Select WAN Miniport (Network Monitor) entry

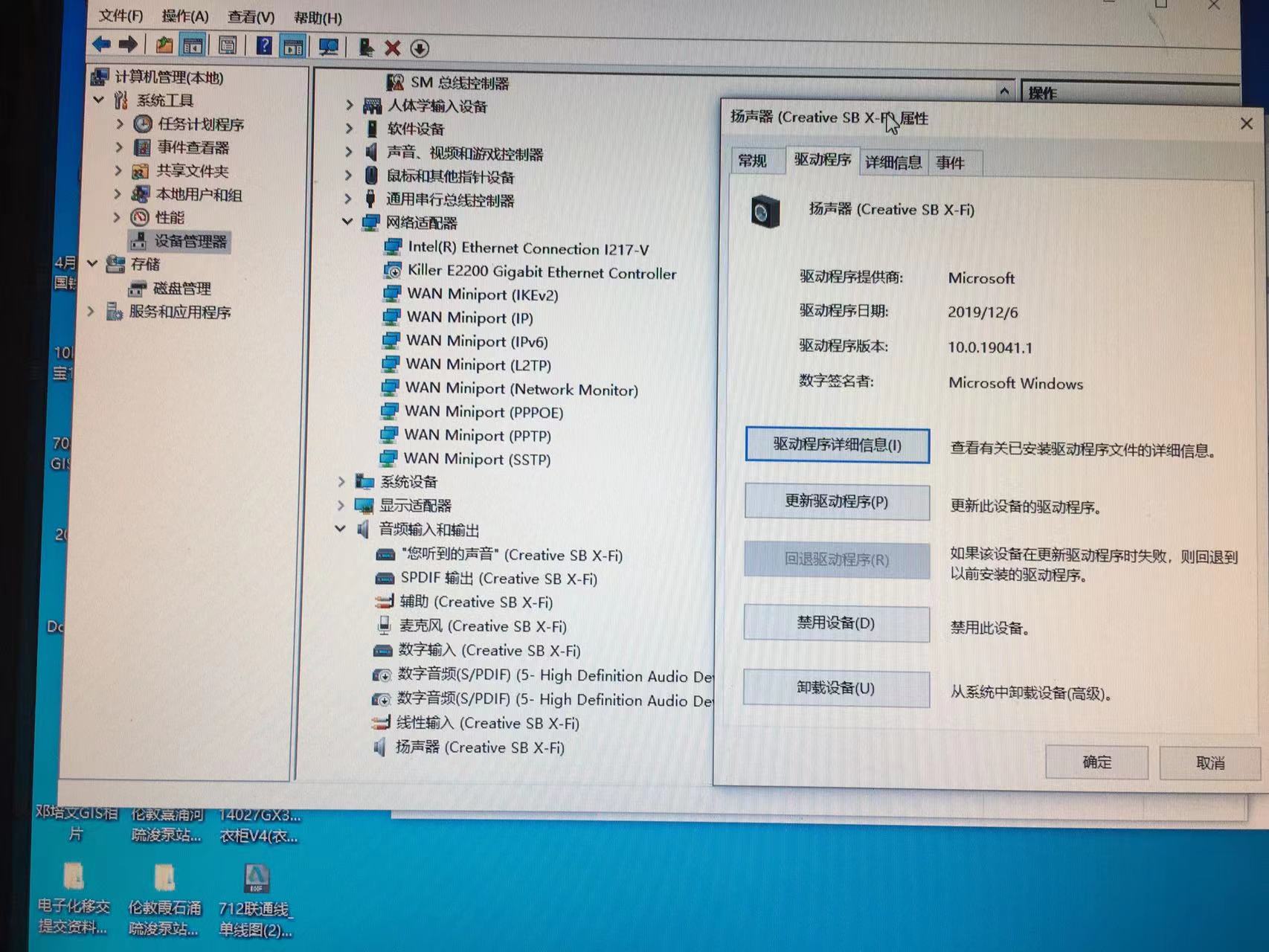tap(521, 388)
